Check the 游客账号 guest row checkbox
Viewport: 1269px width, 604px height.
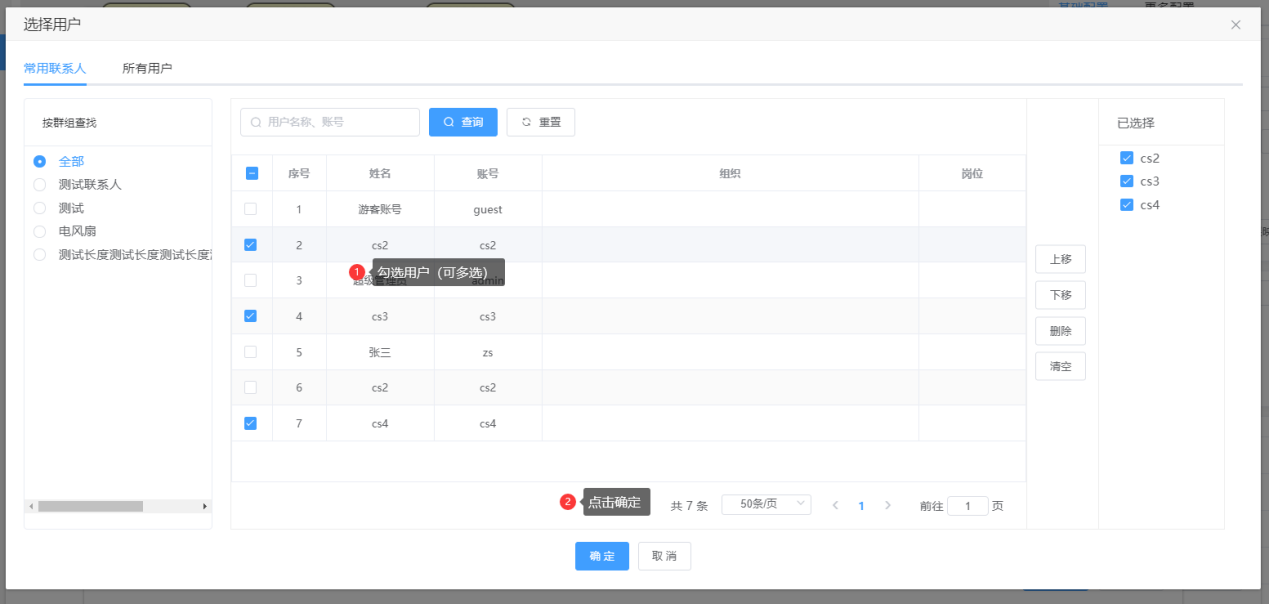(251, 209)
